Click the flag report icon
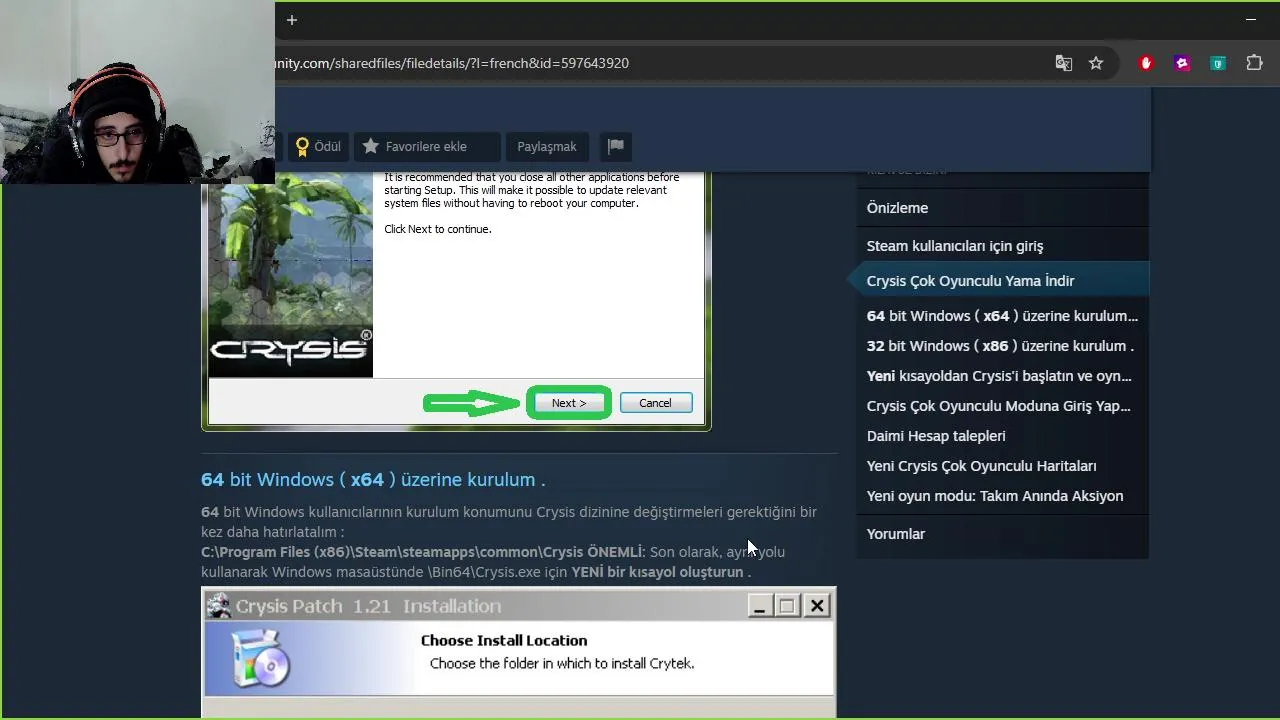Image resolution: width=1280 pixels, height=720 pixels. point(616,146)
